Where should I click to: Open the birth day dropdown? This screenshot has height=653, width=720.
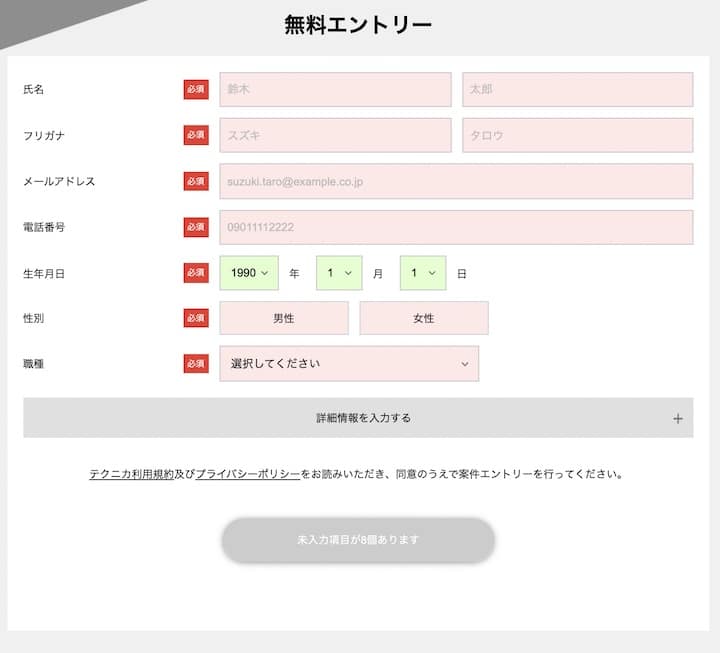pos(423,273)
